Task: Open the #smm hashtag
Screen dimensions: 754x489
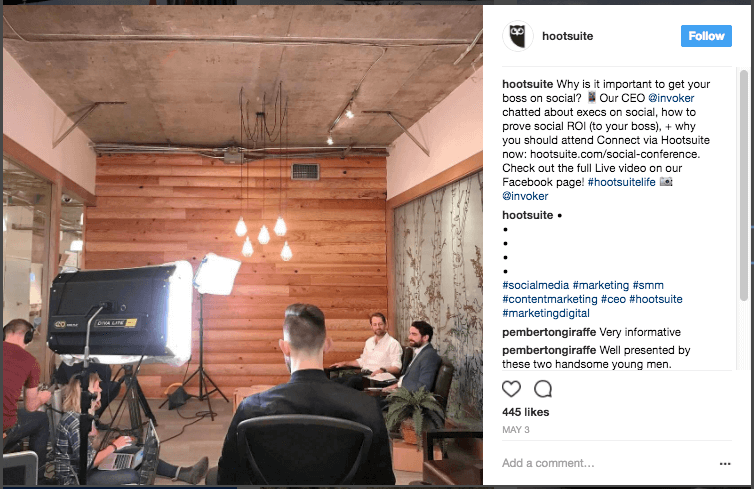Action: [648, 285]
